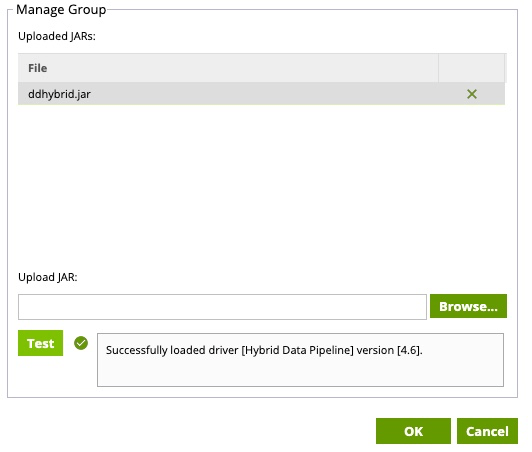Click the 'Uploaded JARs:' label
Viewport: 532px width, 452px height.
[57, 36]
